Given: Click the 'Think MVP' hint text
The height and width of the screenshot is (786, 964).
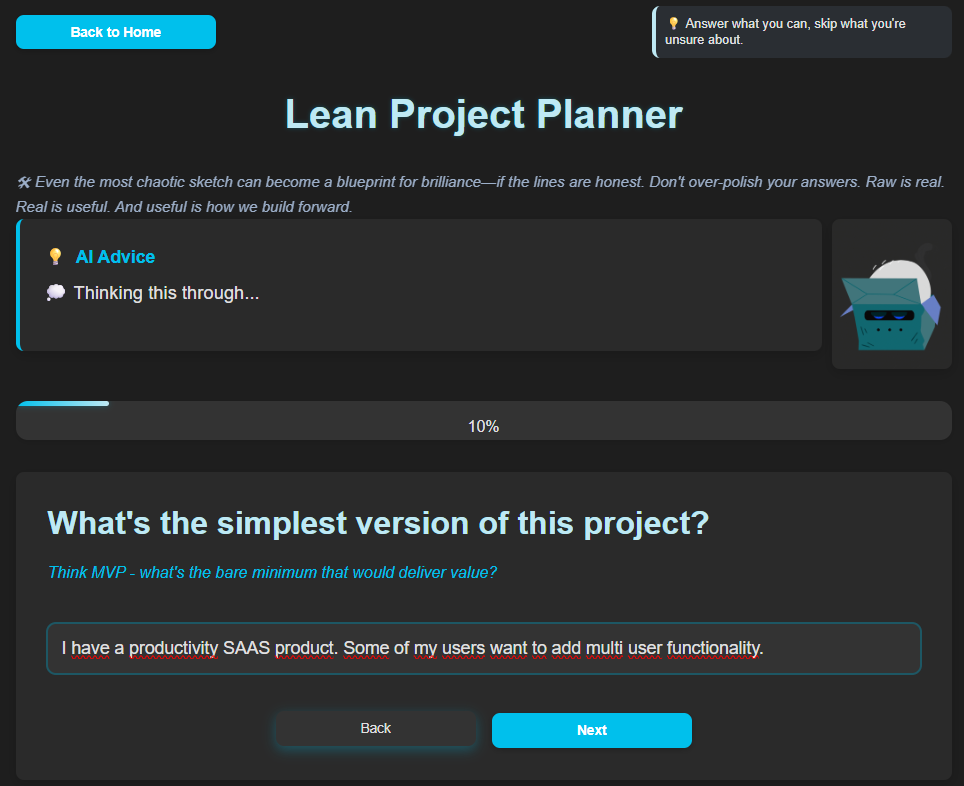Looking at the screenshot, I should click(272, 573).
